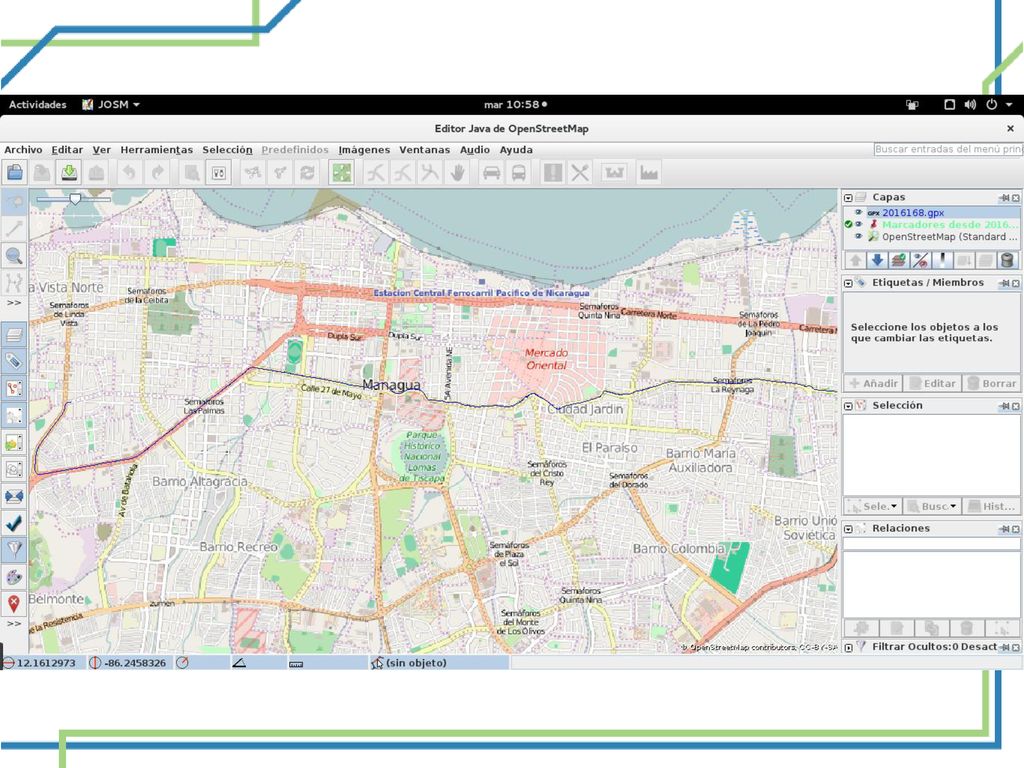
Task: Select the Draw nodes tool
Action: 14,228
